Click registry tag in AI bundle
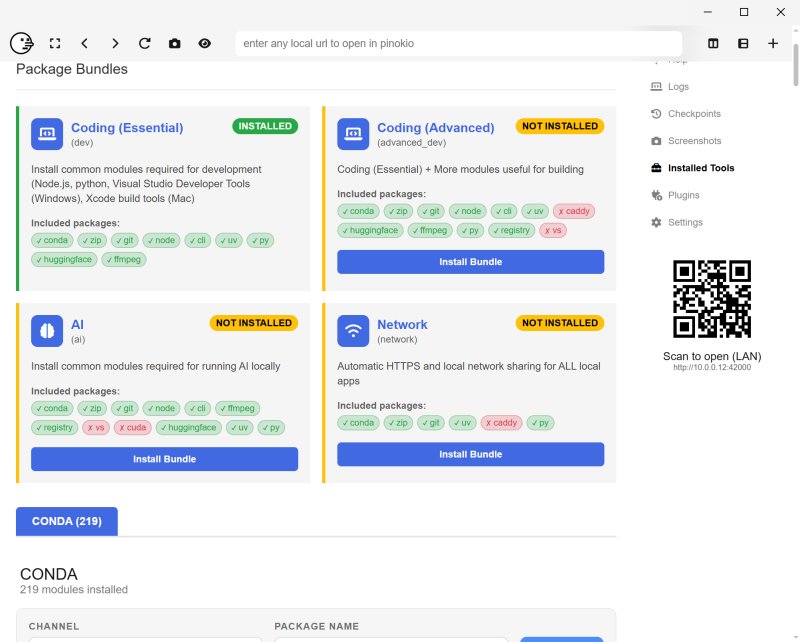800x642 pixels. [54, 428]
